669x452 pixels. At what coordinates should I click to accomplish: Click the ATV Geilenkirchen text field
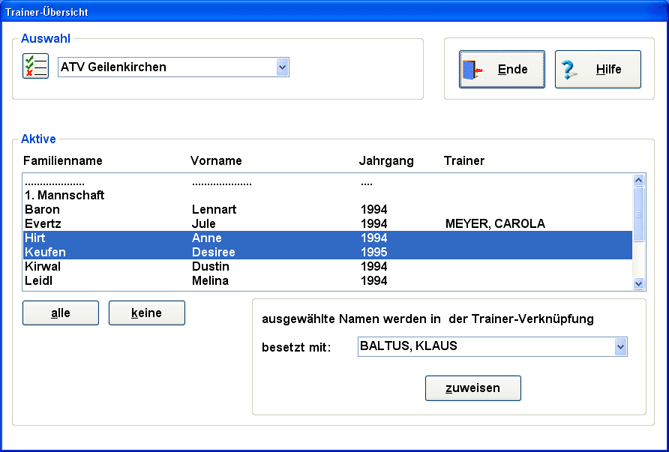[x=165, y=67]
